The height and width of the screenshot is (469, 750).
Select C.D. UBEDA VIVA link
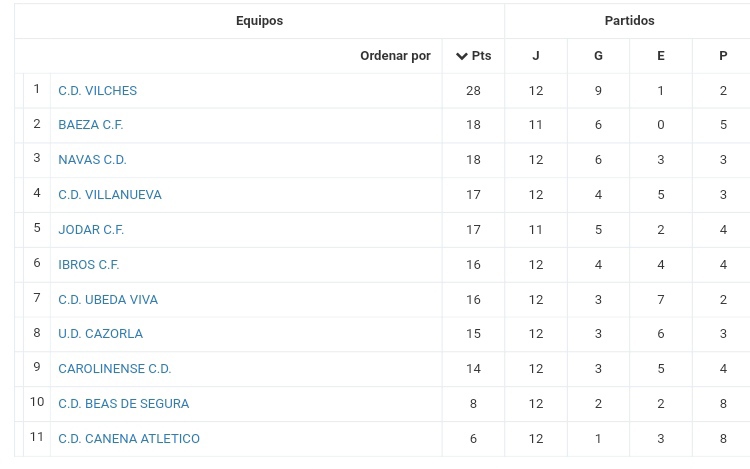pyautogui.click(x=108, y=300)
